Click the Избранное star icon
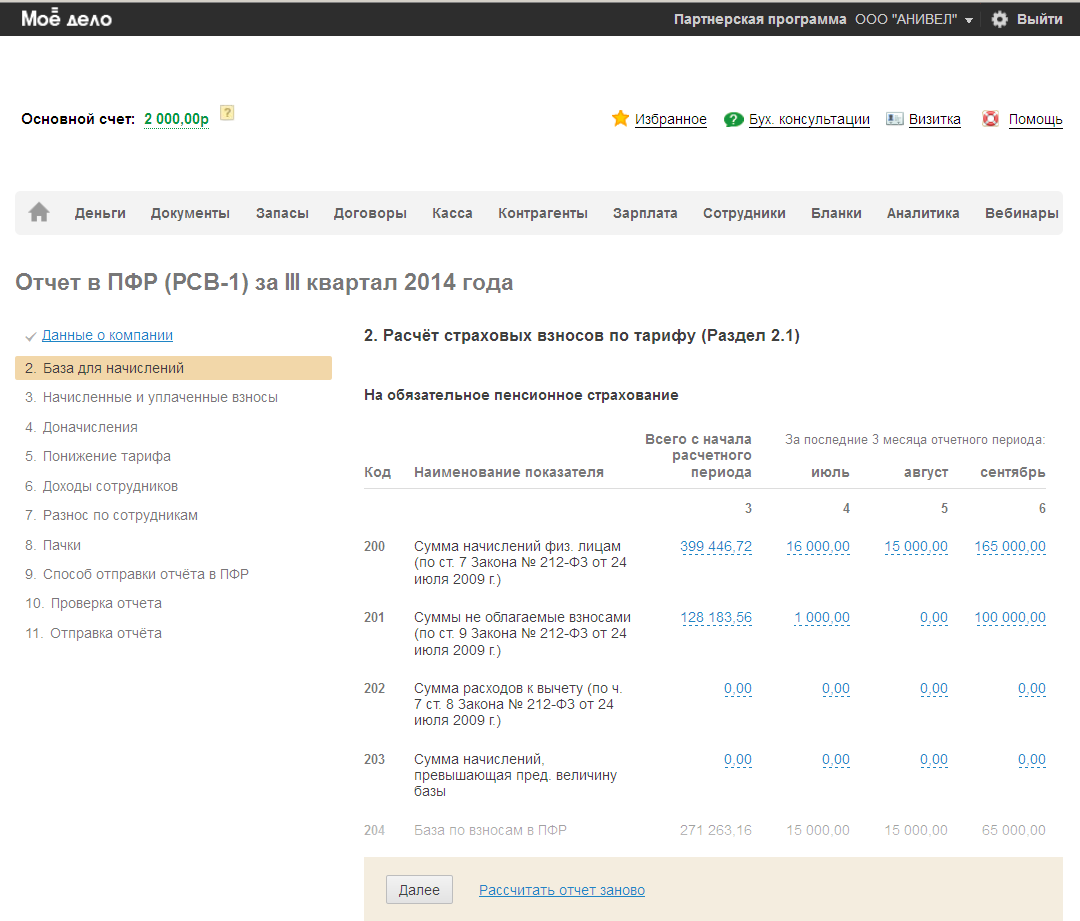This screenshot has width=1080, height=921. [620, 119]
